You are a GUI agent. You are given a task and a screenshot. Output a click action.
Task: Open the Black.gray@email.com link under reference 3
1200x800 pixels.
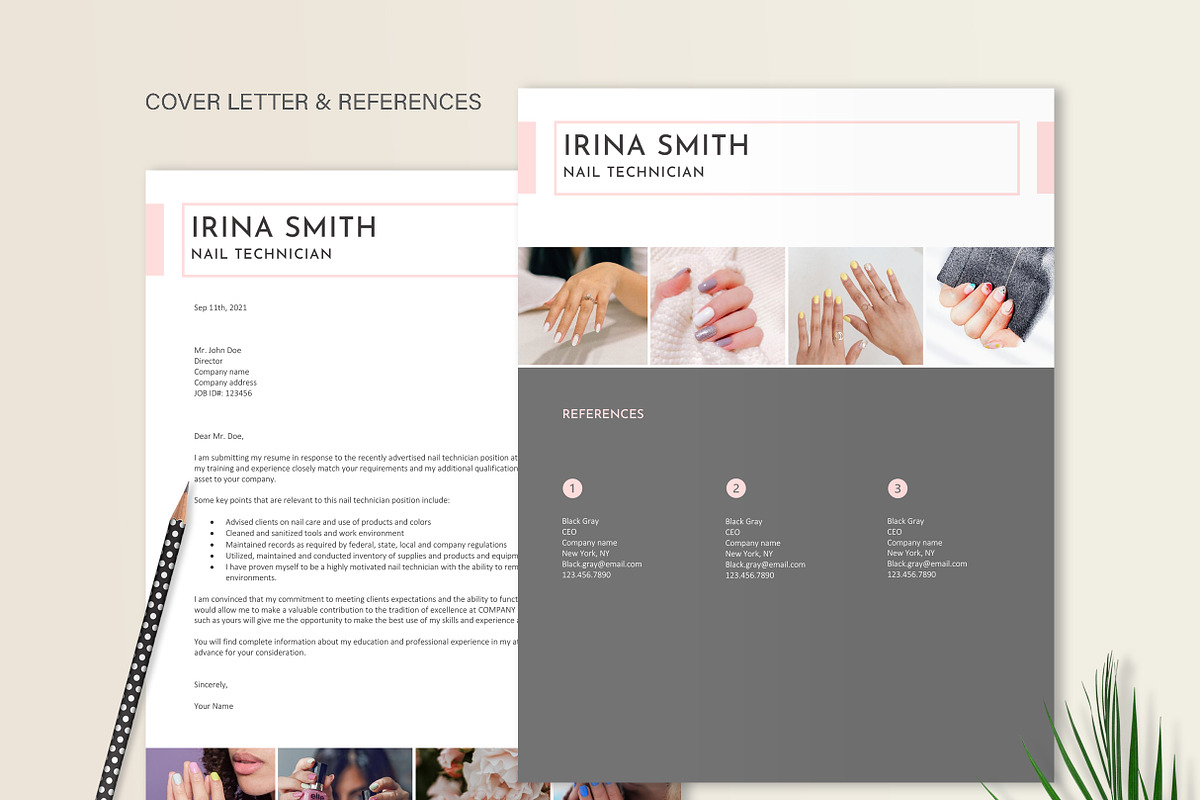coord(927,564)
